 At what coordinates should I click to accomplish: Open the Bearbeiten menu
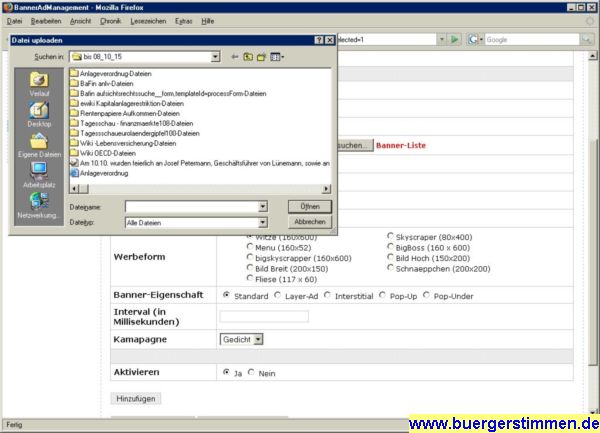pyautogui.click(x=46, y=21)
